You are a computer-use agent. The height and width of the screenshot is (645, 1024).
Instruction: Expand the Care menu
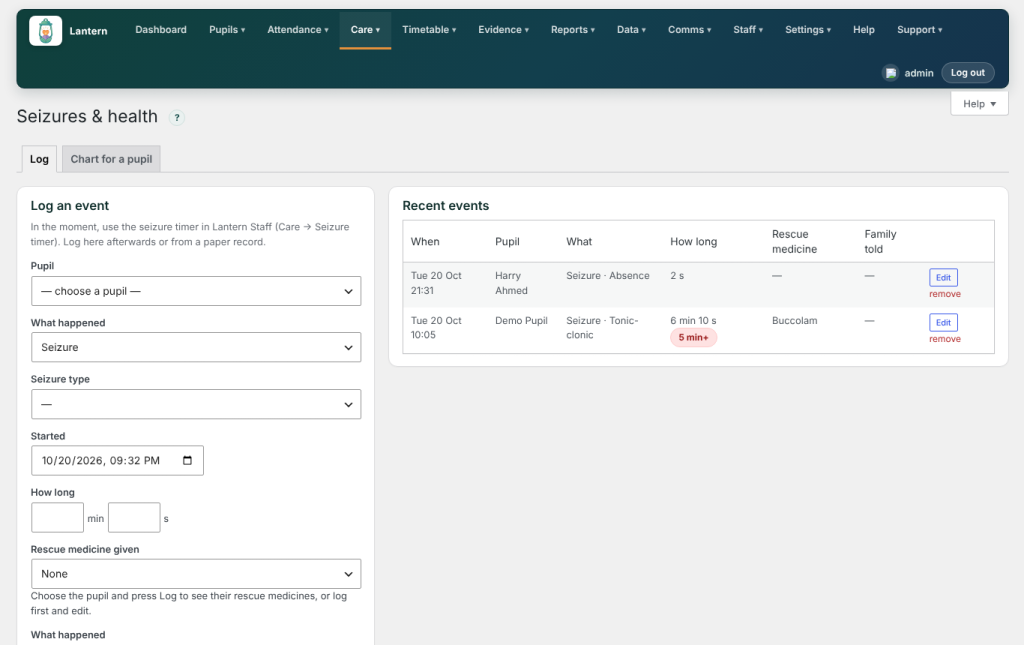(x=365, y=29)
